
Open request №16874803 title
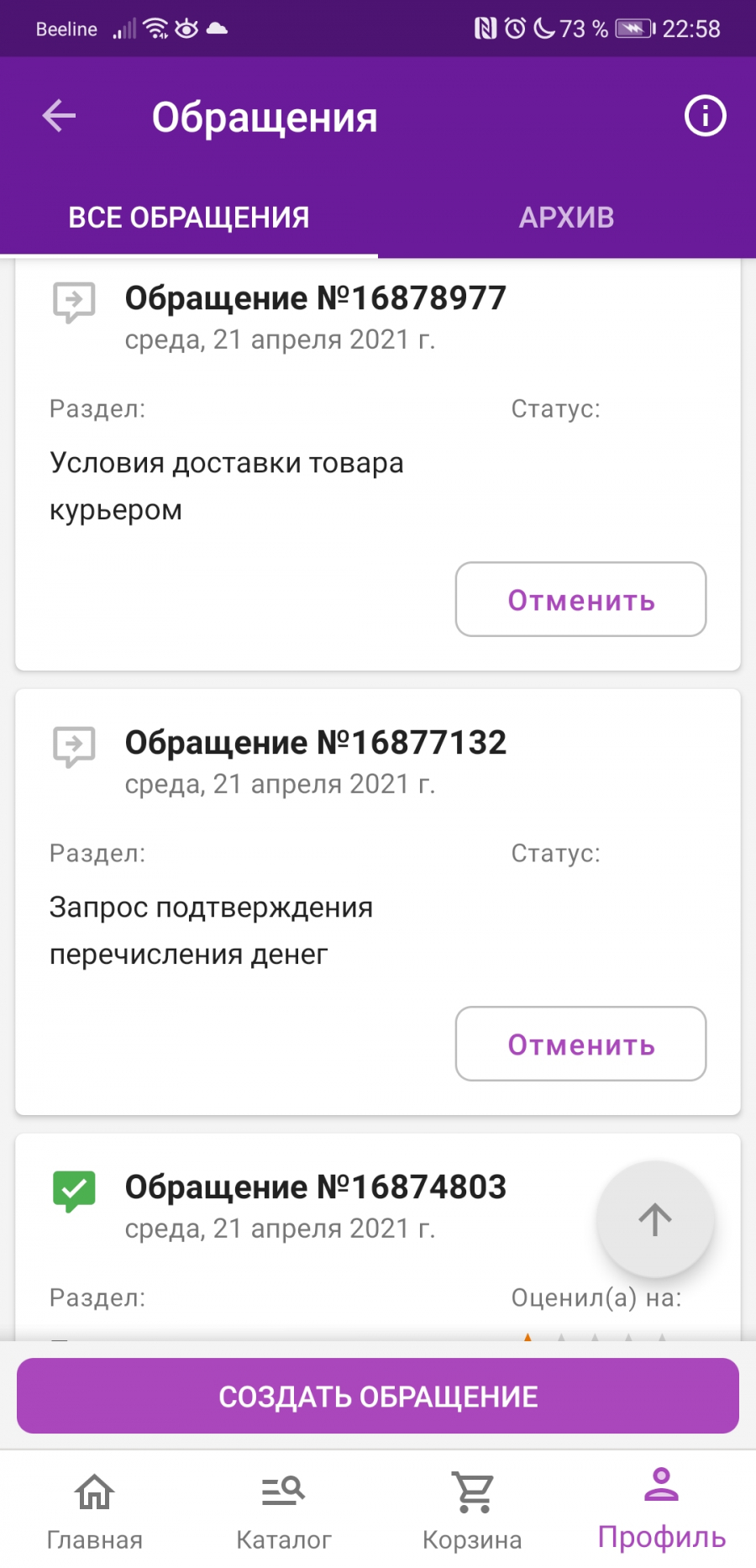pos(315,1187)
